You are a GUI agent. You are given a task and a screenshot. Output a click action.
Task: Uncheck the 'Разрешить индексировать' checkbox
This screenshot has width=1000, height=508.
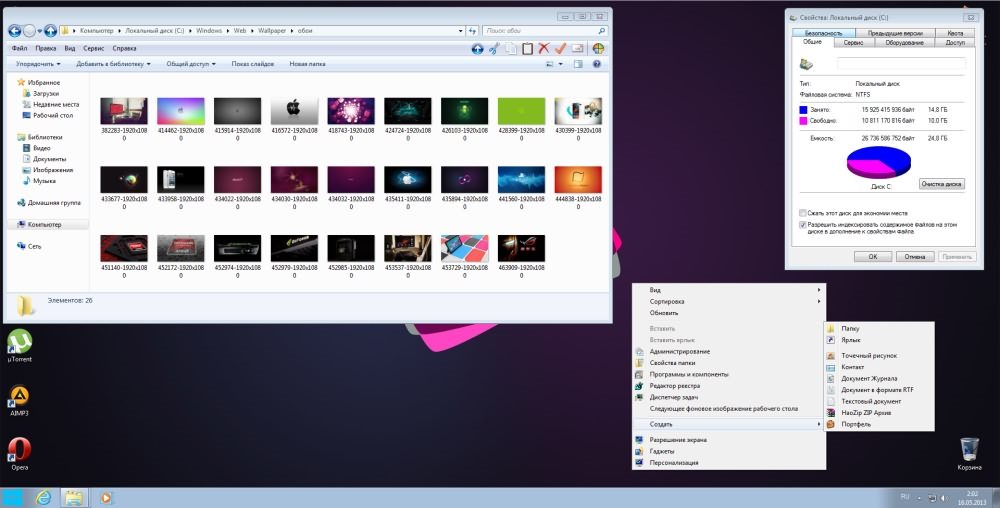tap(803, 225)
